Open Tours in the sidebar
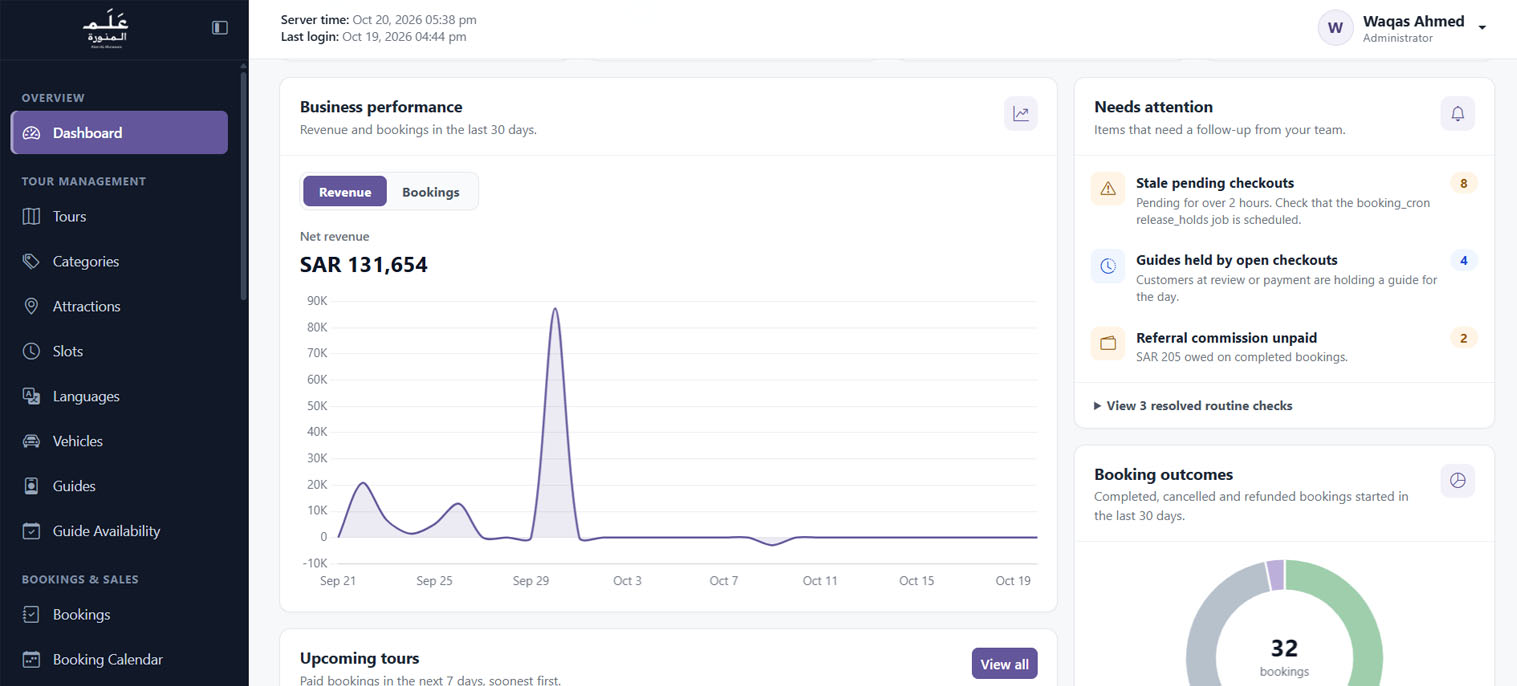The width and height of the screenshot is (1517, 686). click(x=119, y=216)
